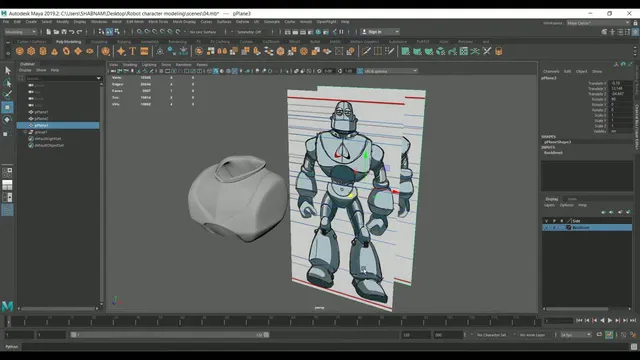Select the Lasso tool in the toolbox

(x=7, y=83)
